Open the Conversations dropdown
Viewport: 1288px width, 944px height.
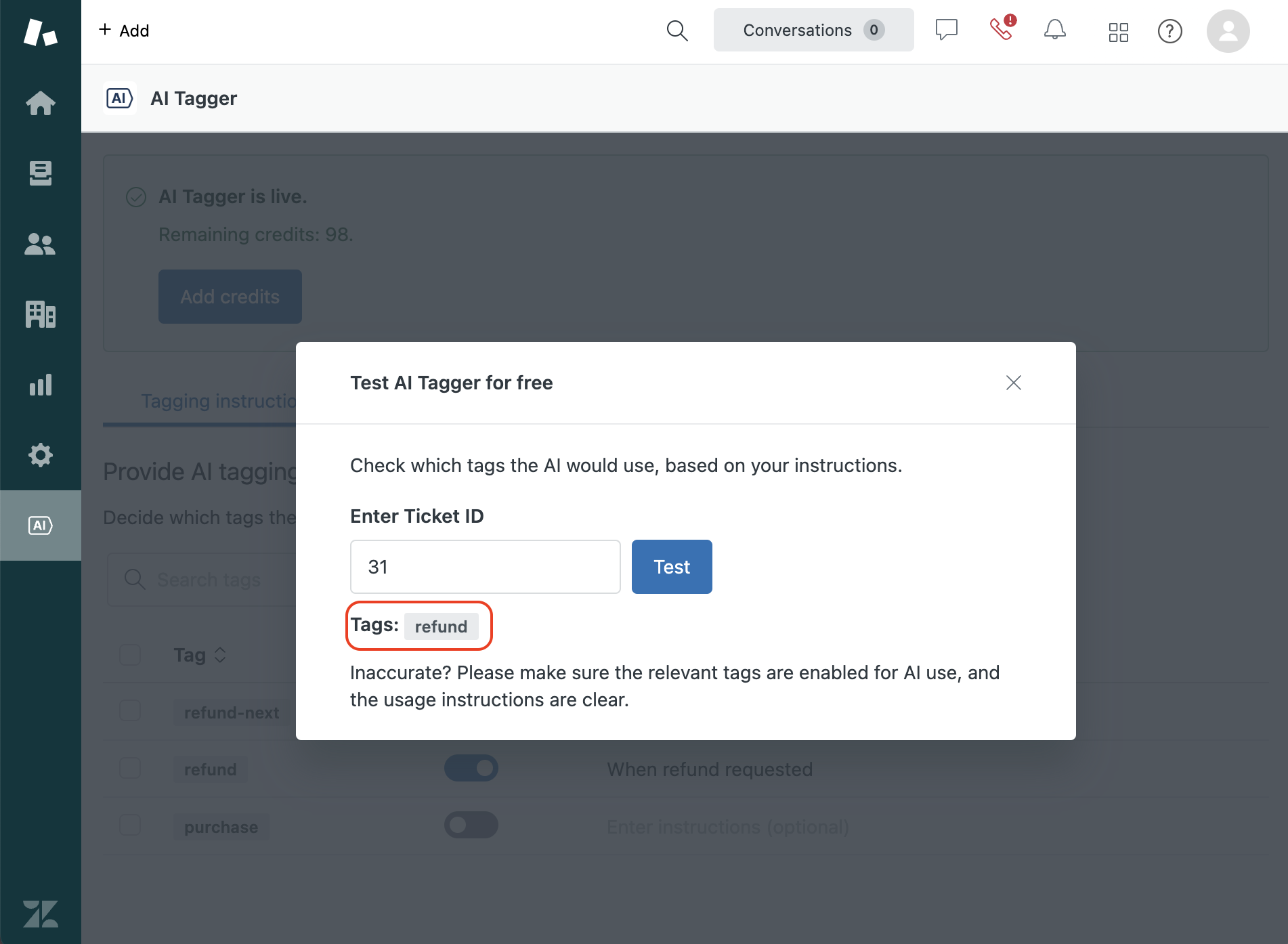point(813,30)
